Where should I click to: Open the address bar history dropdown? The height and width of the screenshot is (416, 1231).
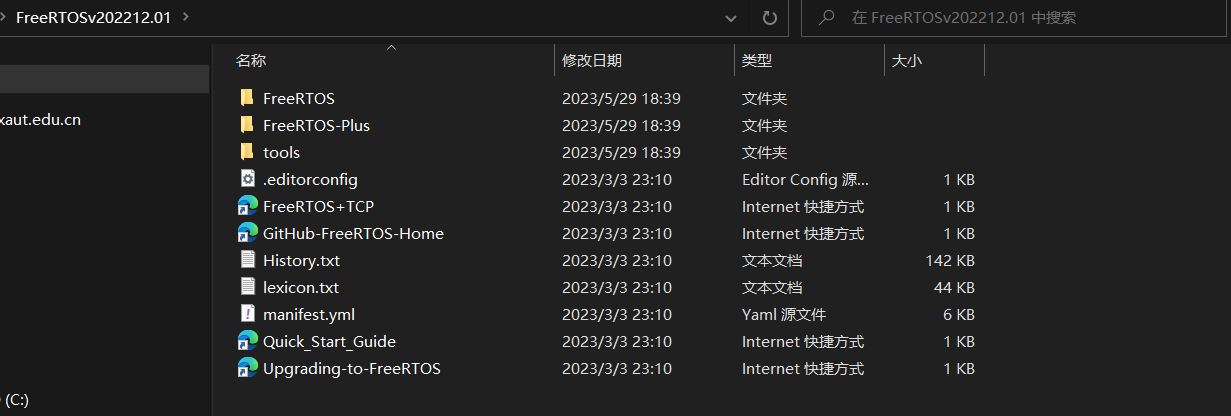[732, 18]
